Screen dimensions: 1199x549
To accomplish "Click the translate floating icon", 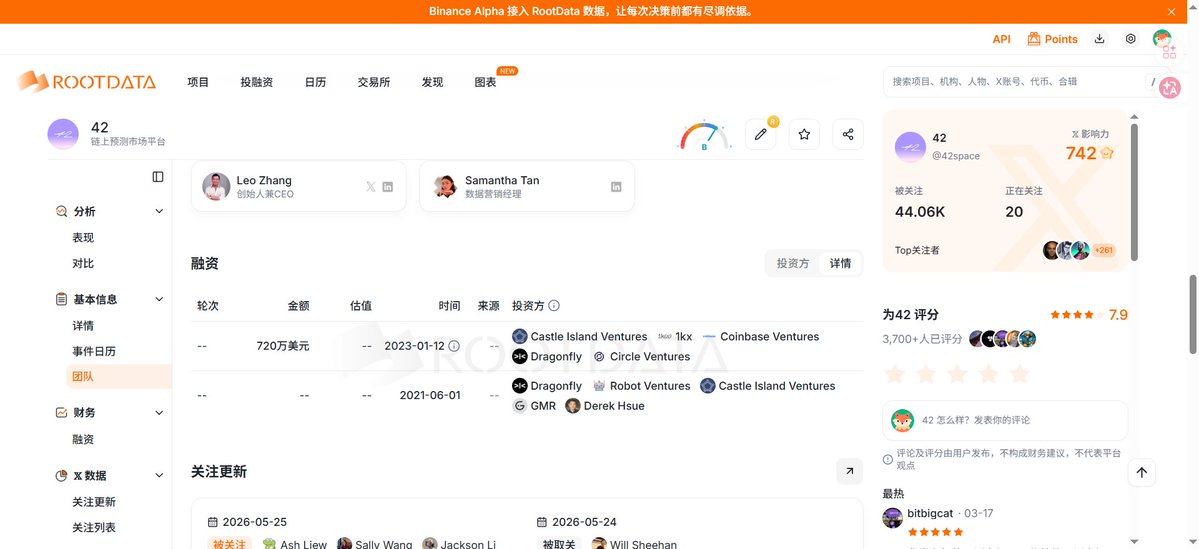I will (1170, 88).
